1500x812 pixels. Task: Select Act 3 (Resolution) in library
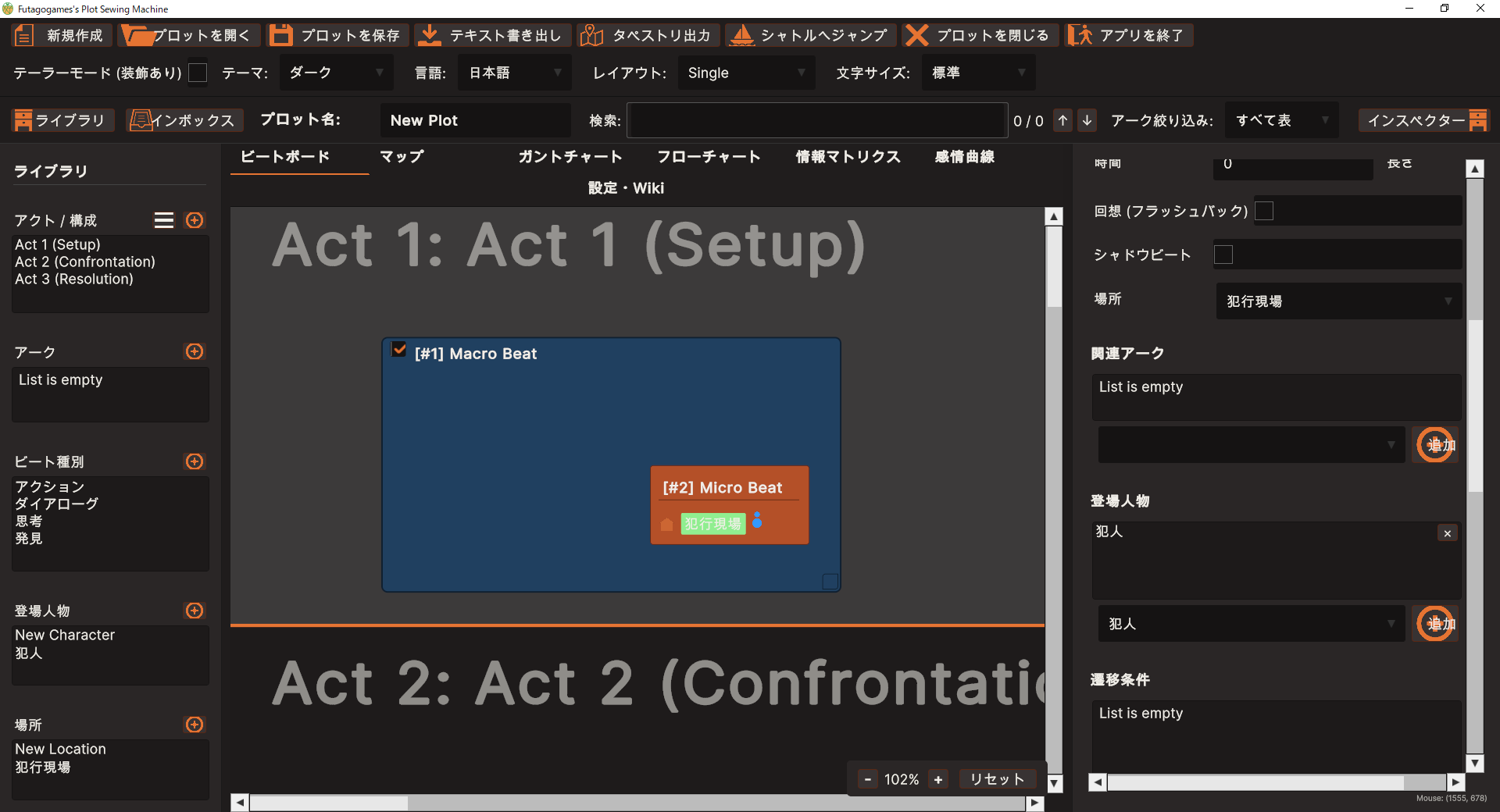(x=74, y=279)
